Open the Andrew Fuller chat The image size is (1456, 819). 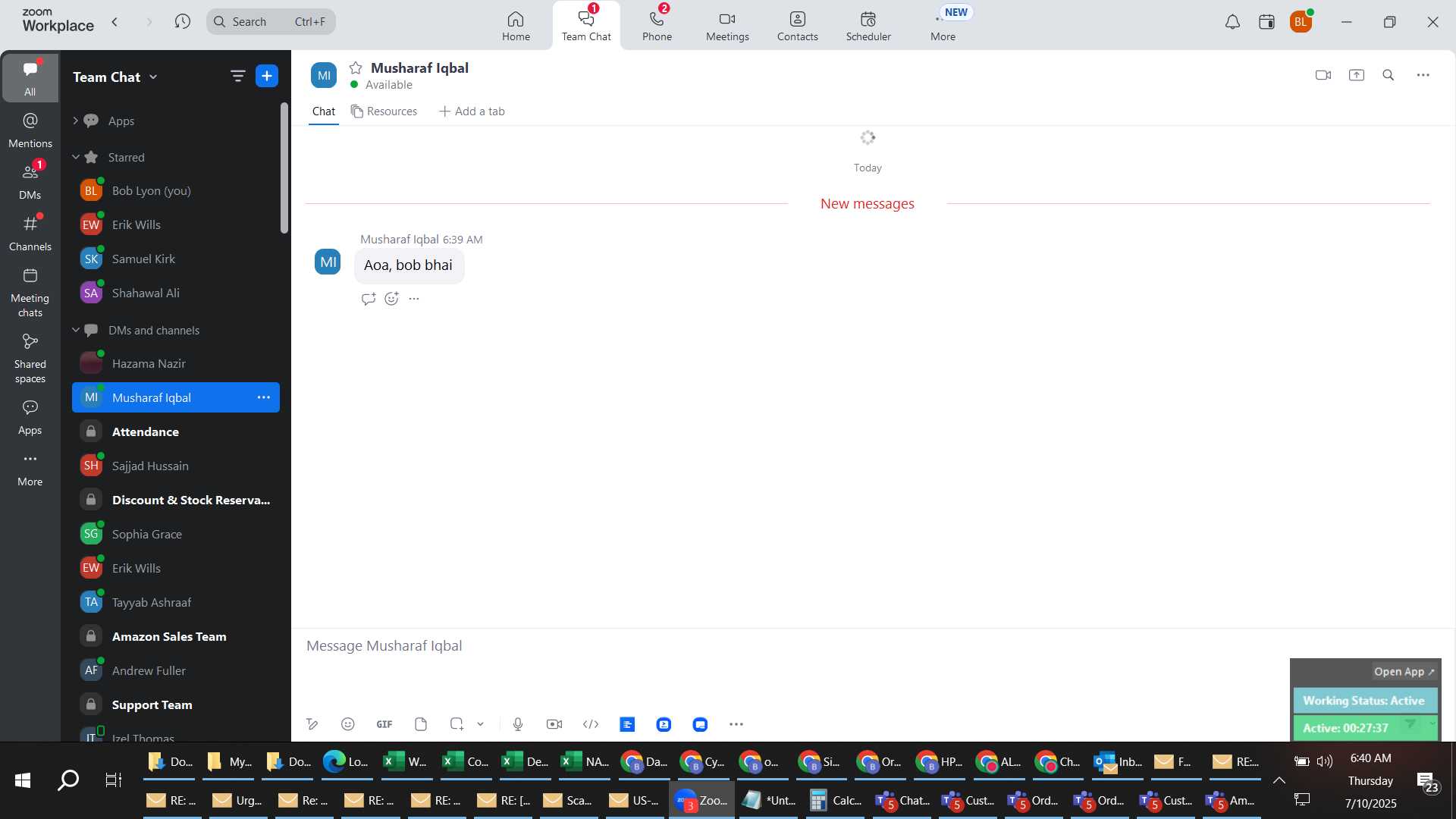[x=175, y=671]
